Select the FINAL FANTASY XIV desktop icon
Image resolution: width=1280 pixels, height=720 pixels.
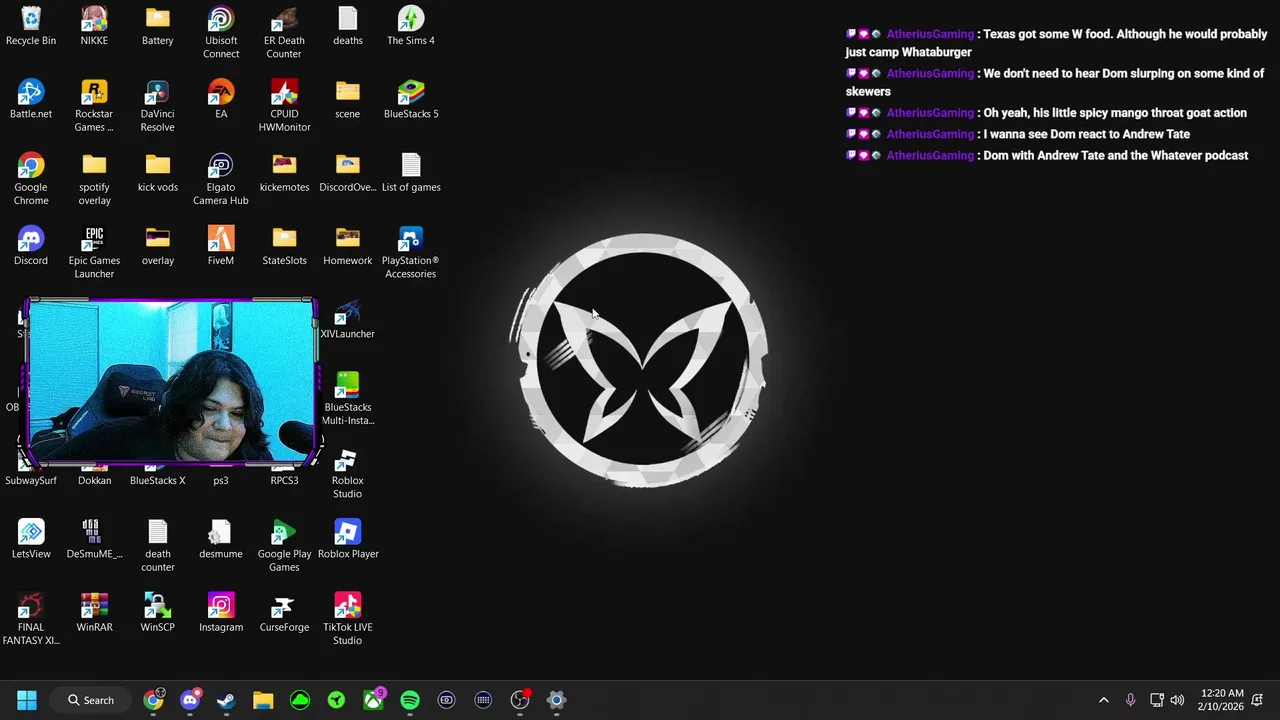(31, 619)
